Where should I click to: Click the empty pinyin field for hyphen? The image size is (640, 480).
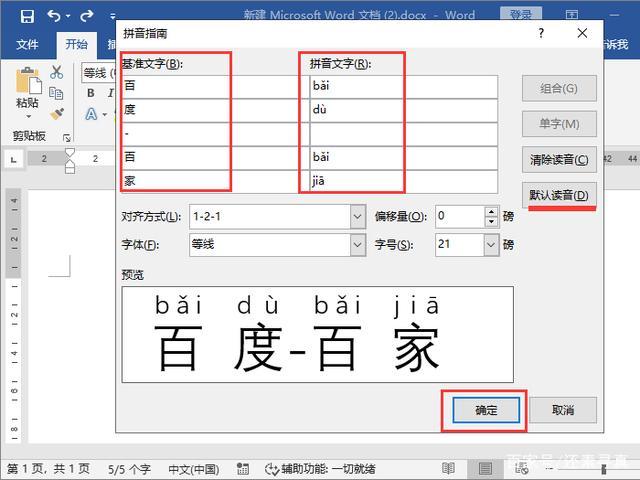point(403,134)
